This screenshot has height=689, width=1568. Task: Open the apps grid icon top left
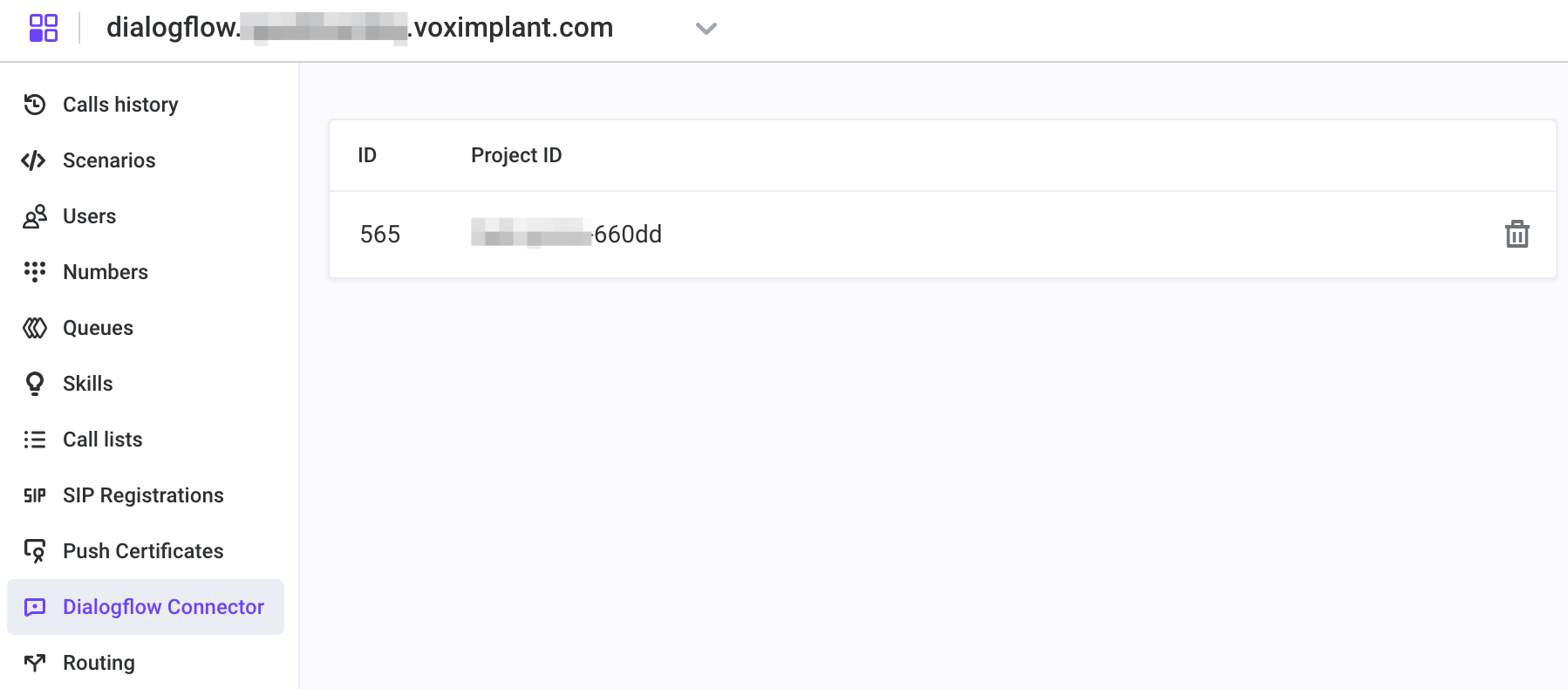pyautogui.click(x=43, y=27)
